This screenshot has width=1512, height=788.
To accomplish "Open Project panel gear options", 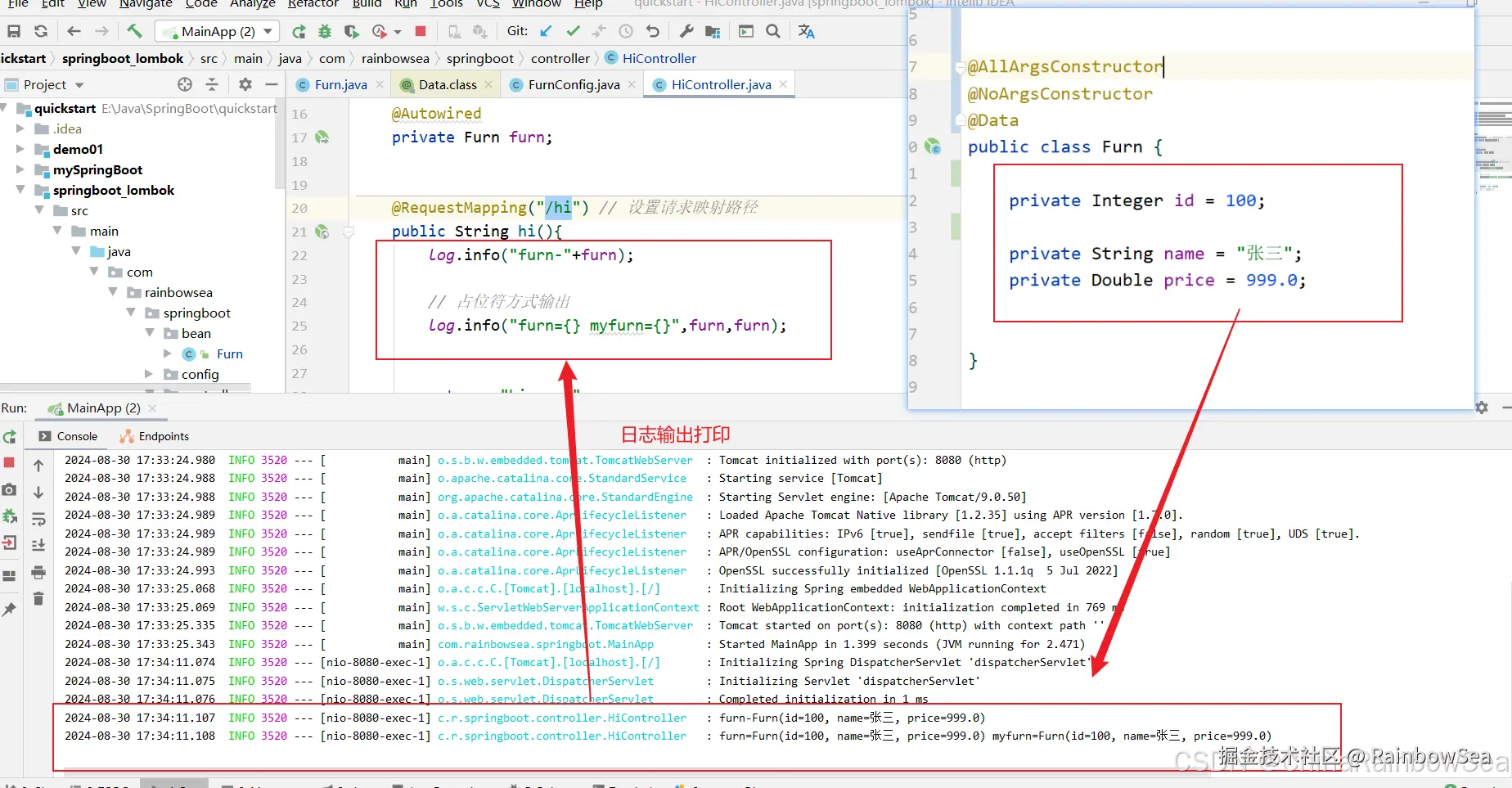I will [x=245, y=84].
